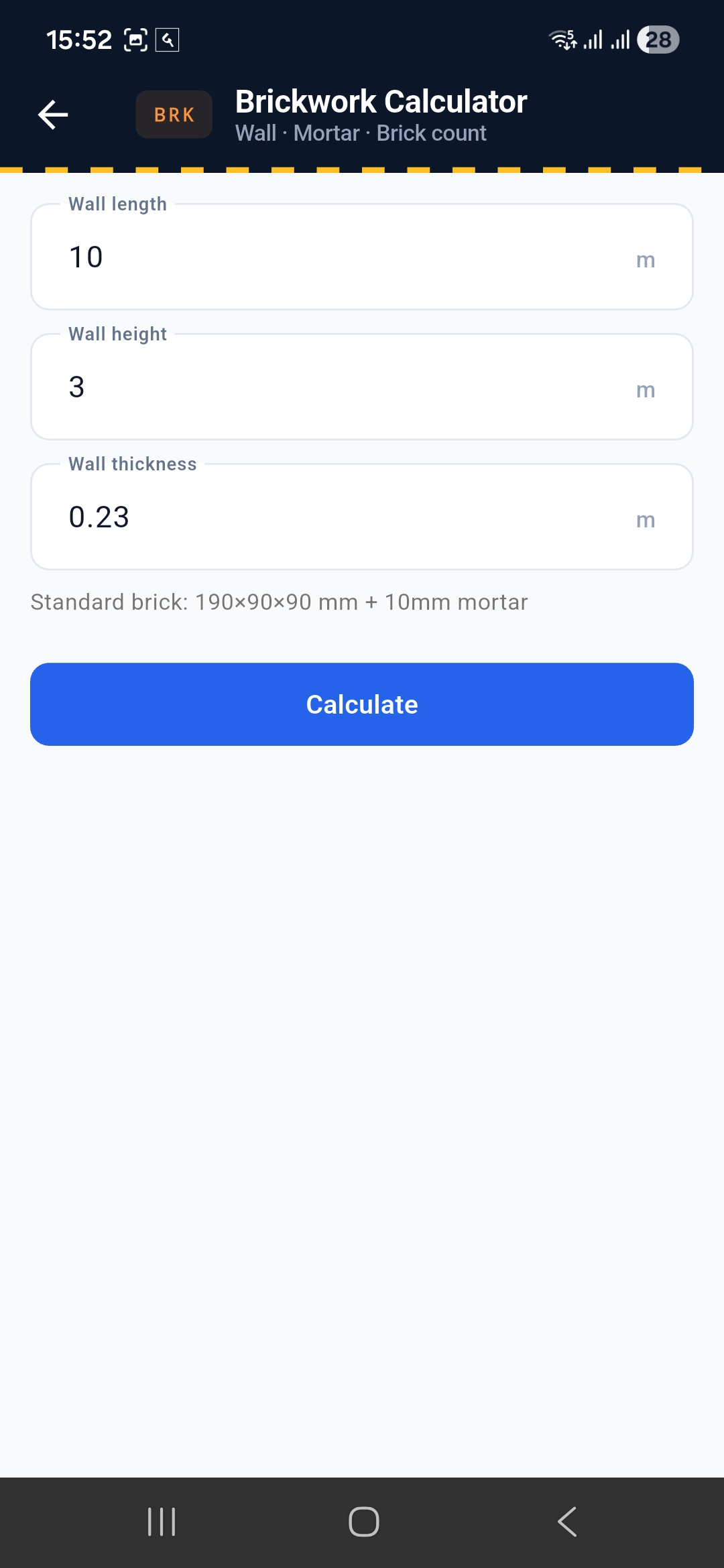Click the Calculate button
Viewport: 724px width, 1568px height.
(362, 704)
